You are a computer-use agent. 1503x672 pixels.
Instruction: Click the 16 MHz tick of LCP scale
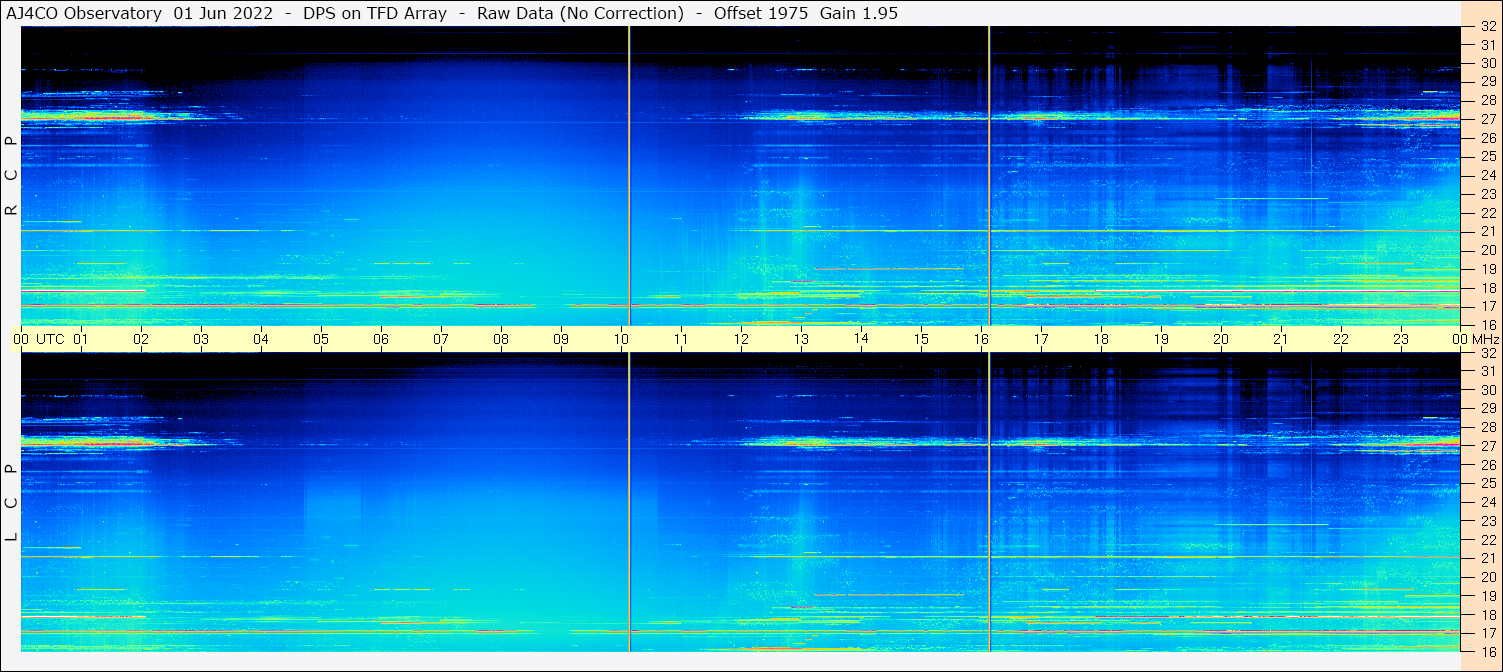click(1487, 651)
